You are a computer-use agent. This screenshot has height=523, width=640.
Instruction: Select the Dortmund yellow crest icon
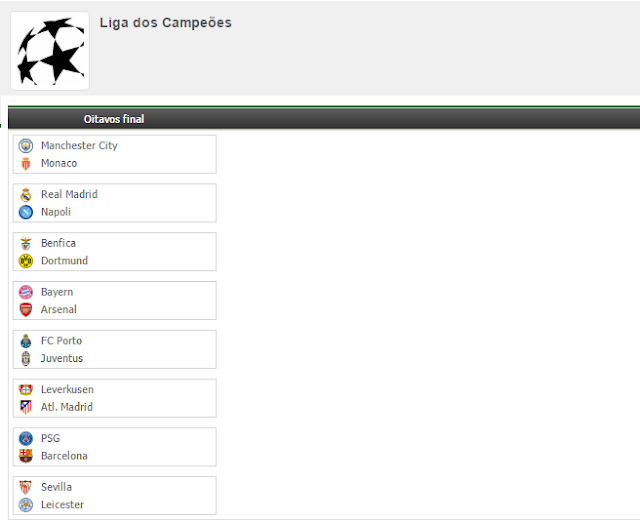point(26,261)
